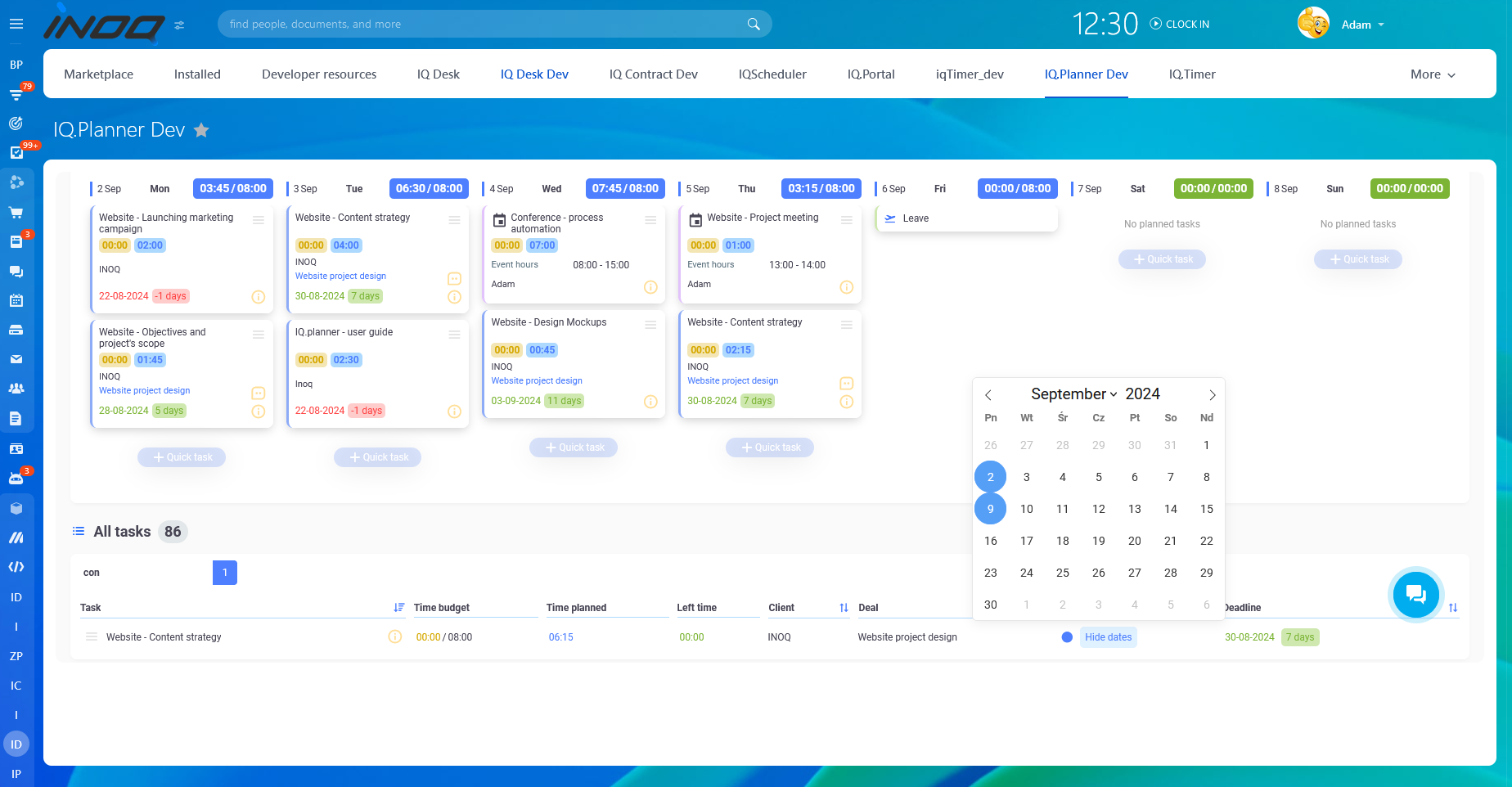This screenshot has height=787, width=1512.
Task: Open the More menu in the navigation bar
Action: click(x=1432, y=74)
